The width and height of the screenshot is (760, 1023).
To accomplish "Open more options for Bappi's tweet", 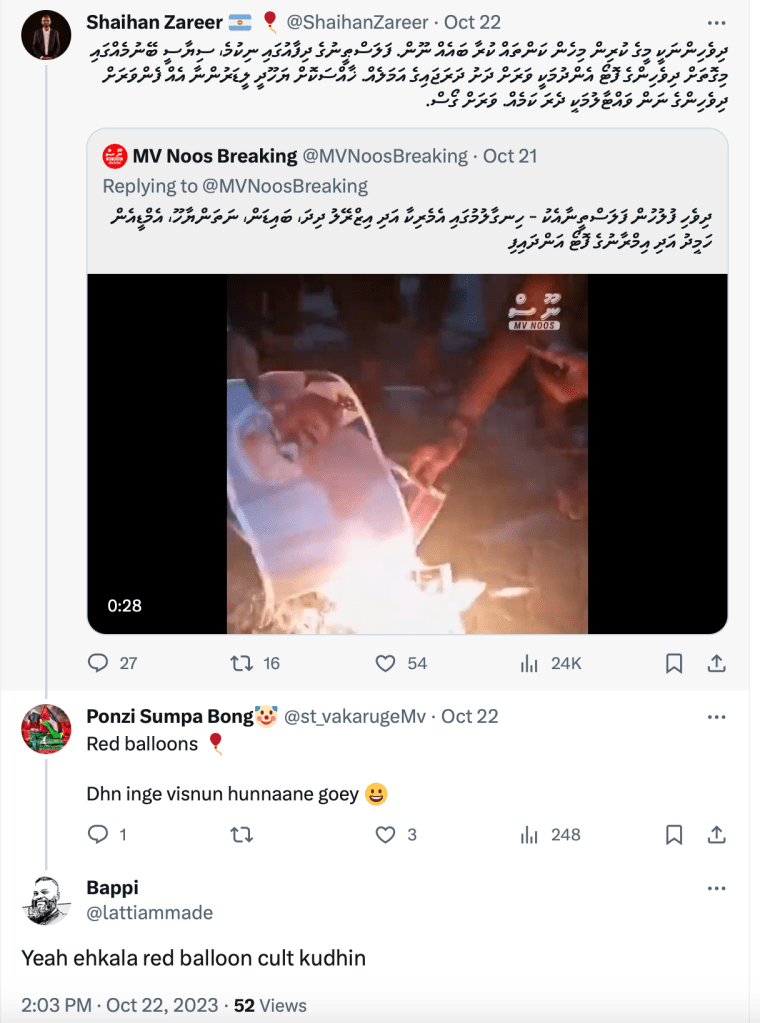I will click(716, 888).
